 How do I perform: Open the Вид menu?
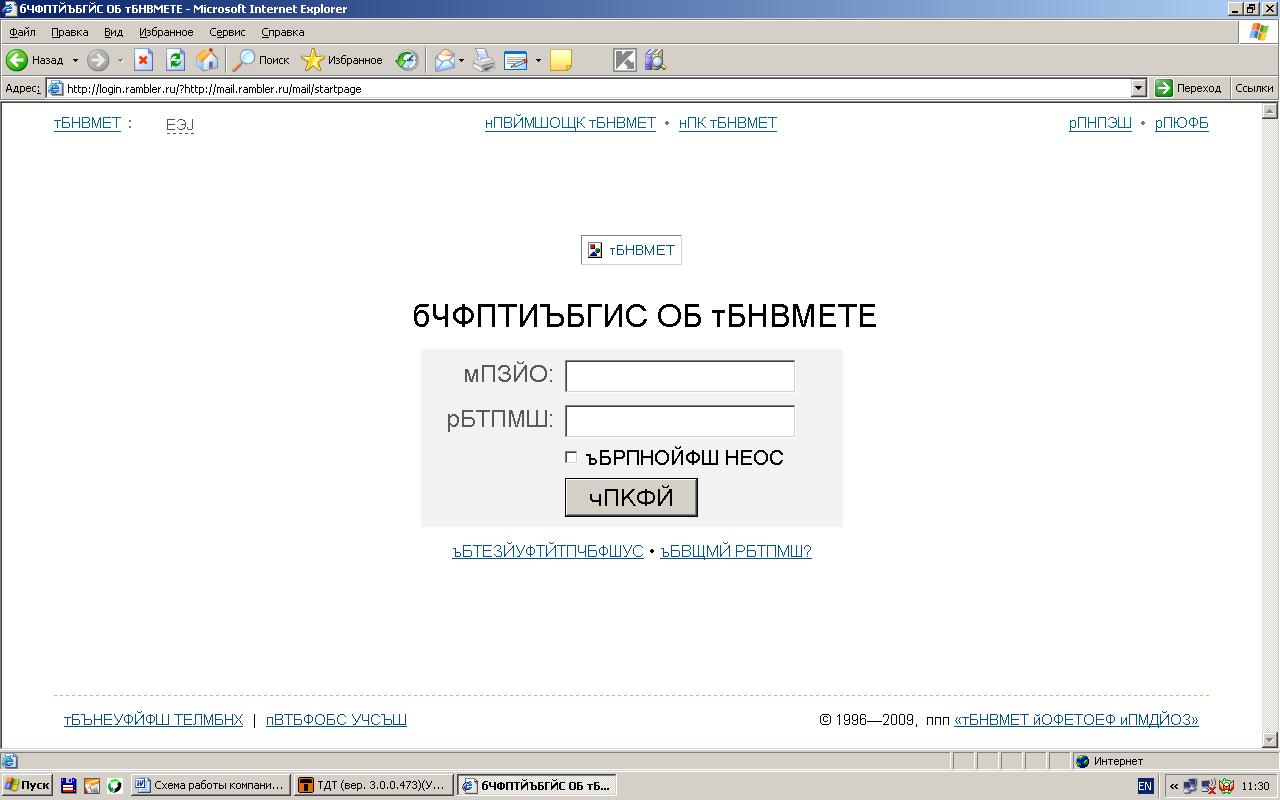point(113,32)
